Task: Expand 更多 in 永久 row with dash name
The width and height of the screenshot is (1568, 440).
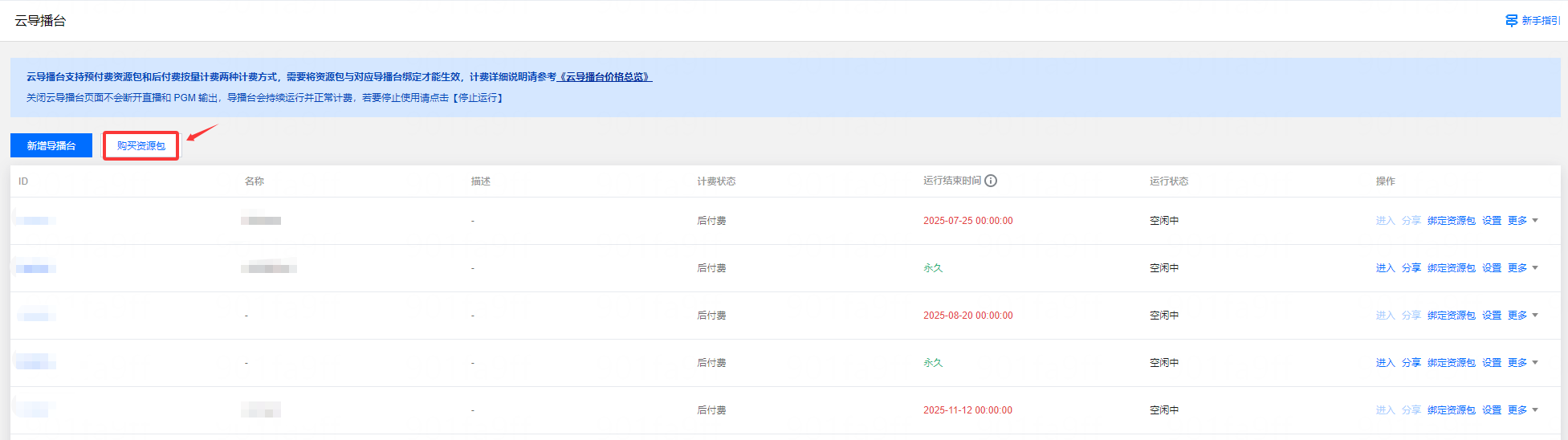Action: pos(1522,363)
